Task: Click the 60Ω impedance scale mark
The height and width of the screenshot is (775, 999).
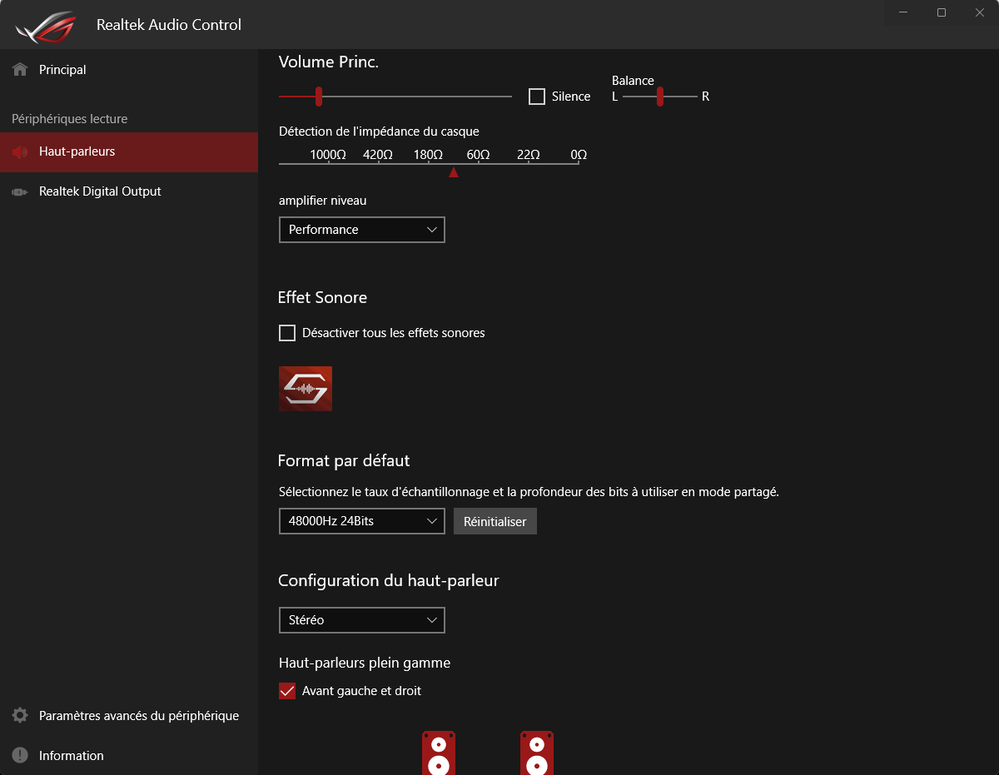Action: [x=478, y=155]
